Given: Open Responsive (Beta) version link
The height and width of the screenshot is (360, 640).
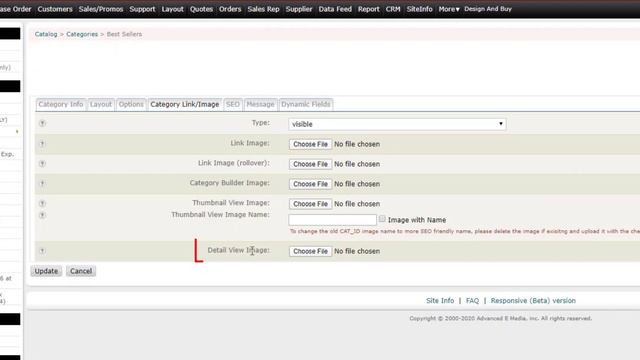Looking at the screenshot, I should coord(533,301).
